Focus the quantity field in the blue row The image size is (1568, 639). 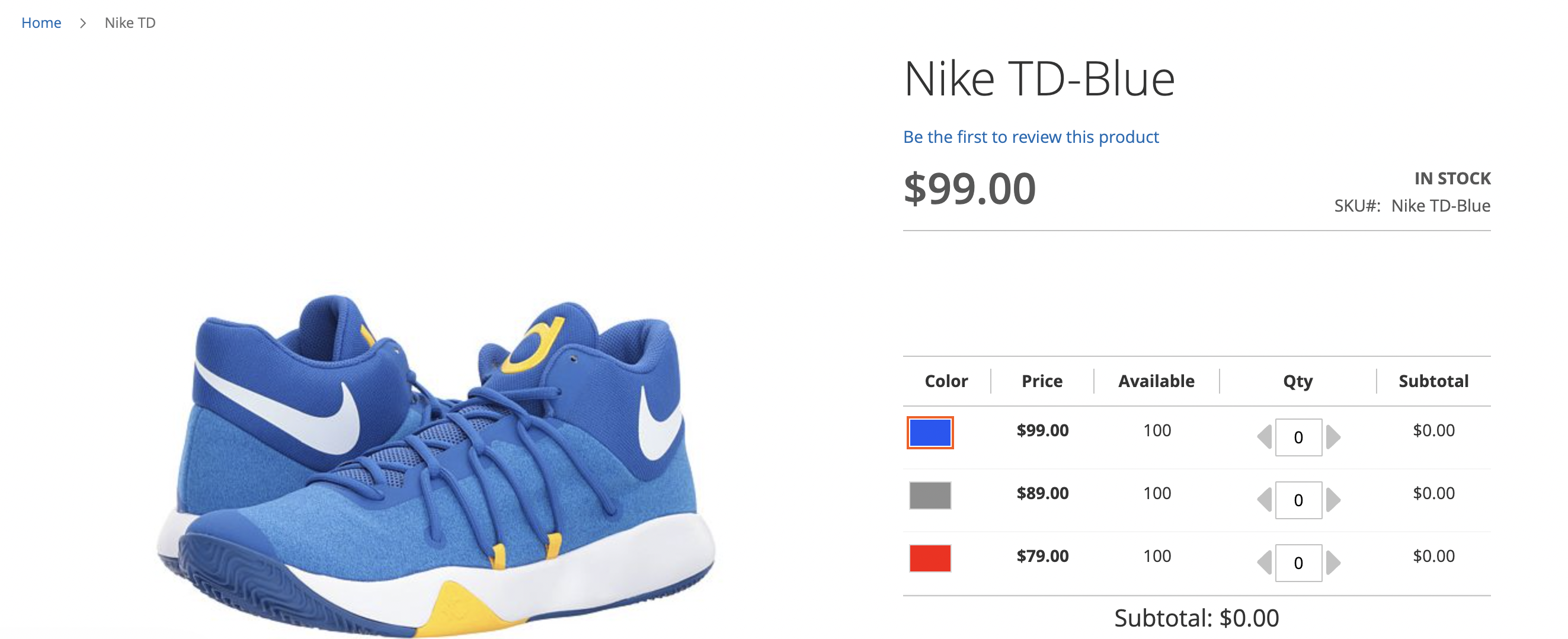pos(1298,437)
